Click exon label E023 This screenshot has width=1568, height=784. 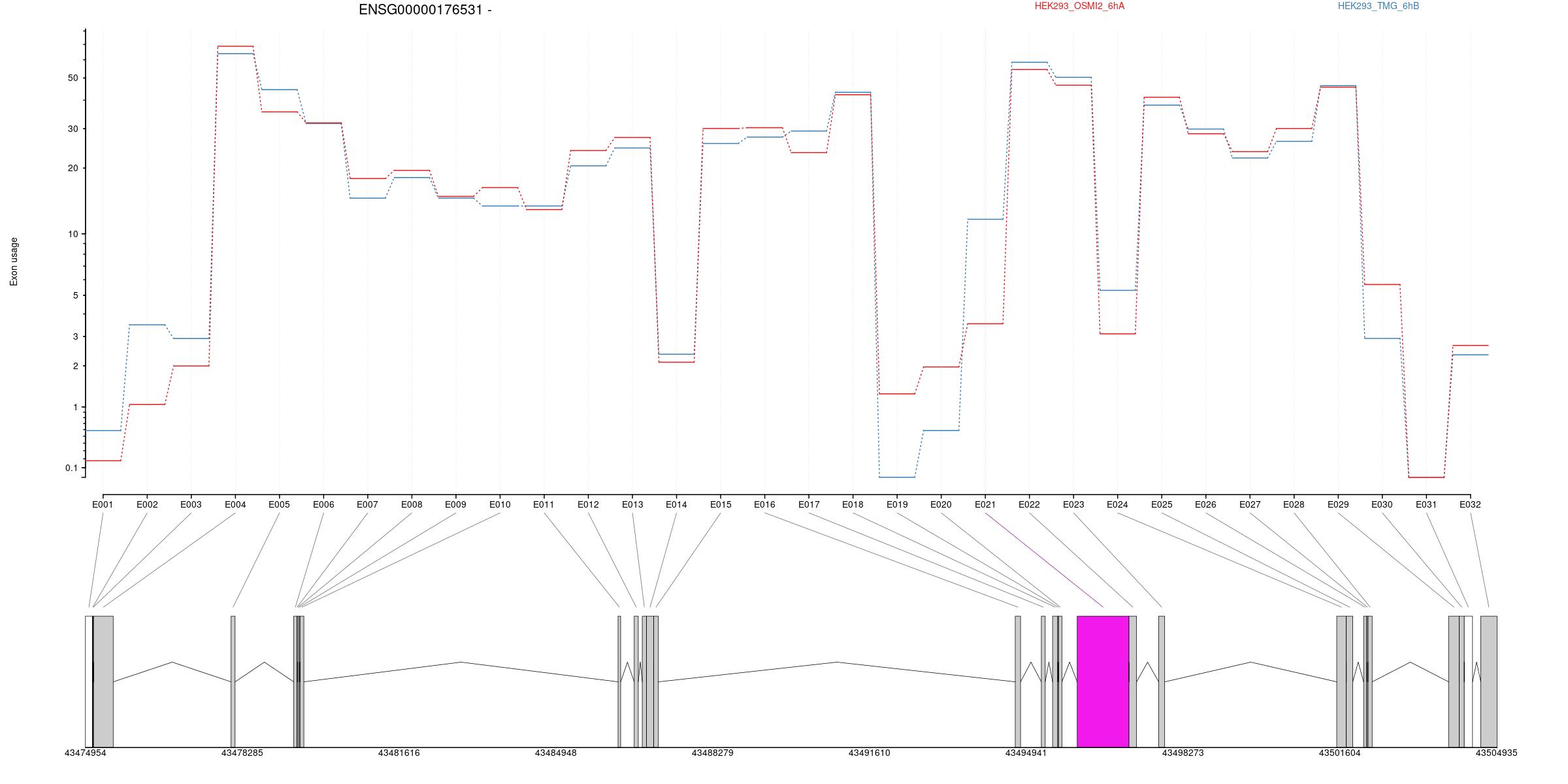point(1073,504)
